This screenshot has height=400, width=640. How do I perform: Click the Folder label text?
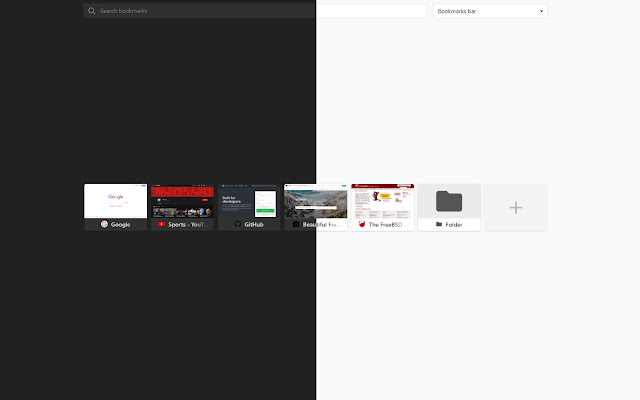pos(454,224)
